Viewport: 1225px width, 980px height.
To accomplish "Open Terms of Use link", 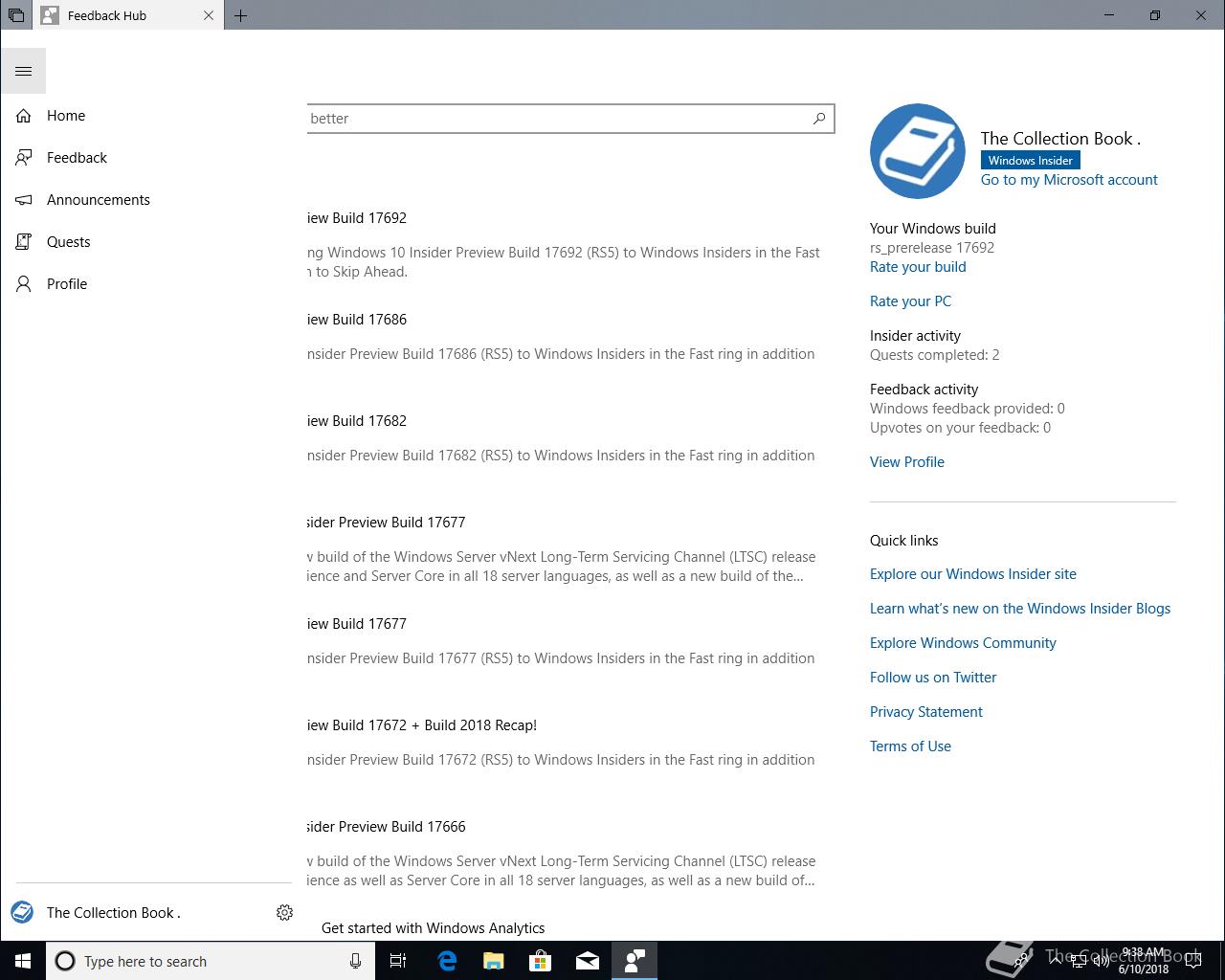I will pos(910,746).
